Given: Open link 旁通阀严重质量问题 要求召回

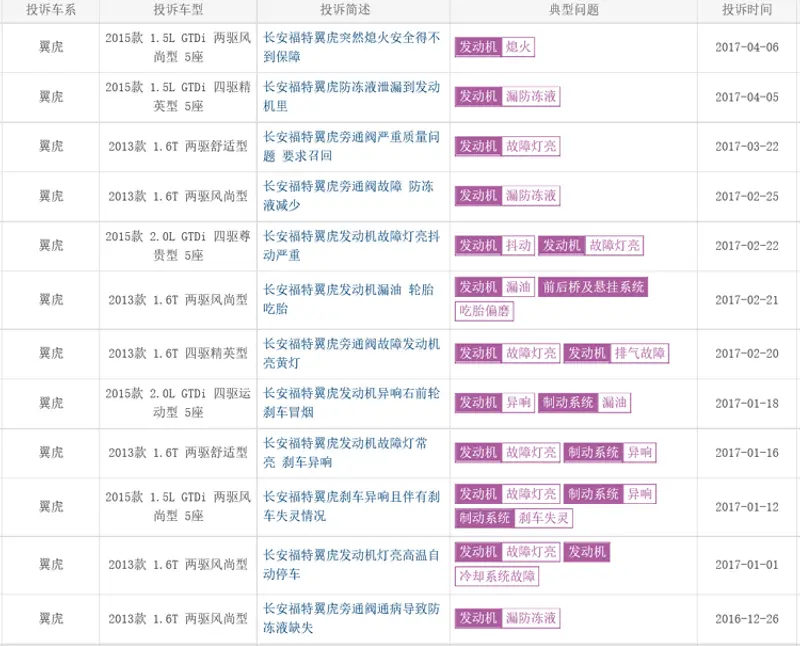Looking at the screenshot, I should click(x=352, y=146).
